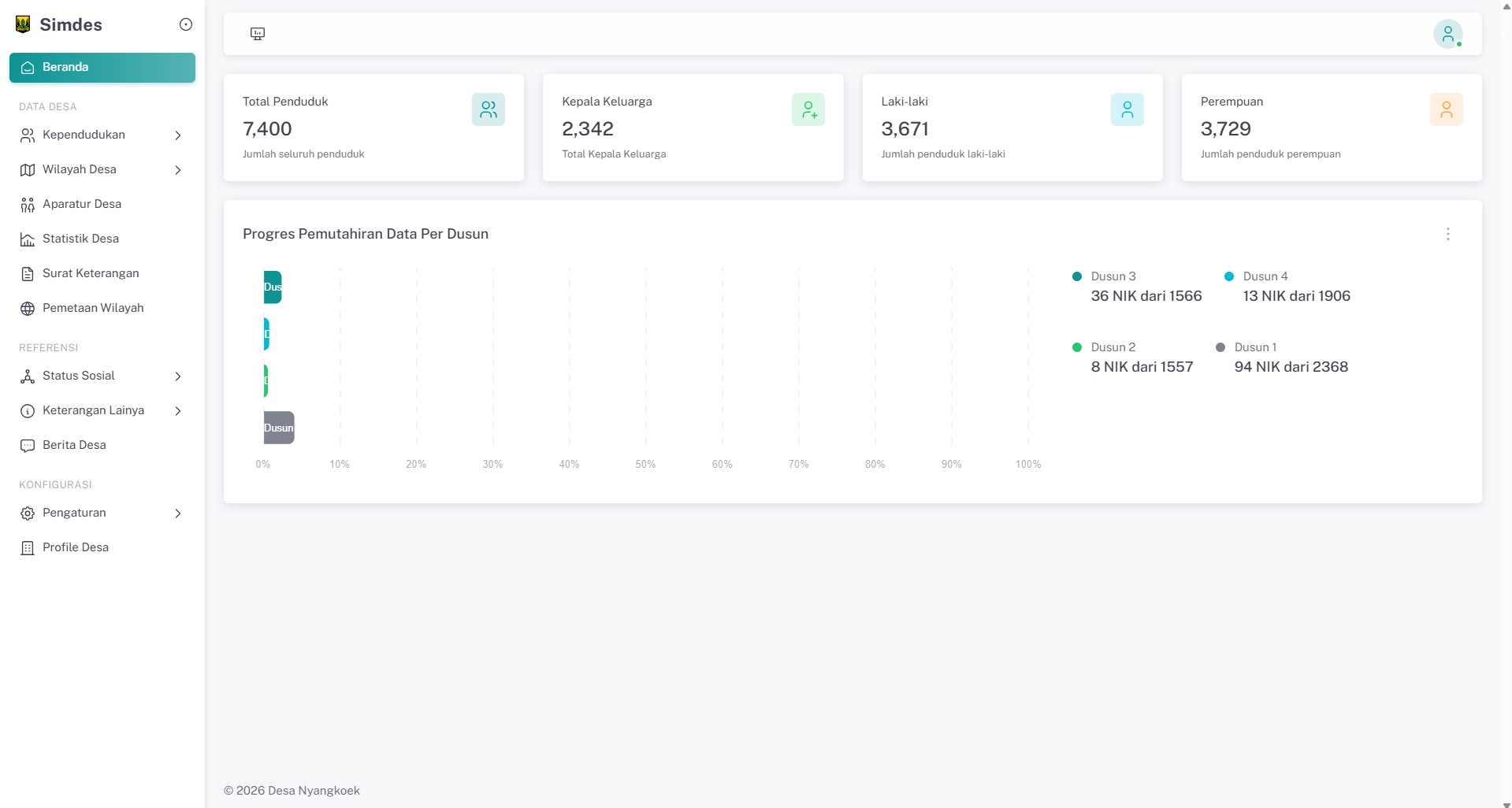
Task: Click the Simdes brand name
Action: coord(71,25)
